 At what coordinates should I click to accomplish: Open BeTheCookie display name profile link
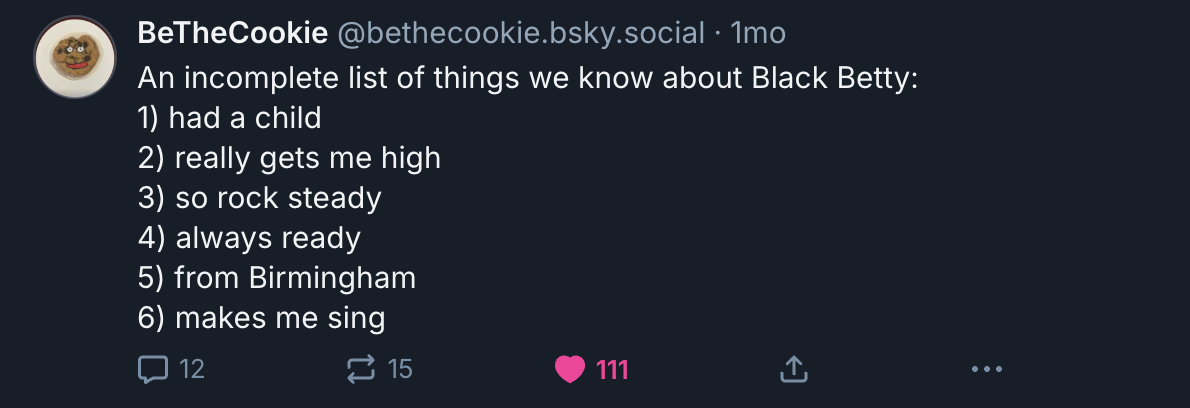tap(233, 33)
